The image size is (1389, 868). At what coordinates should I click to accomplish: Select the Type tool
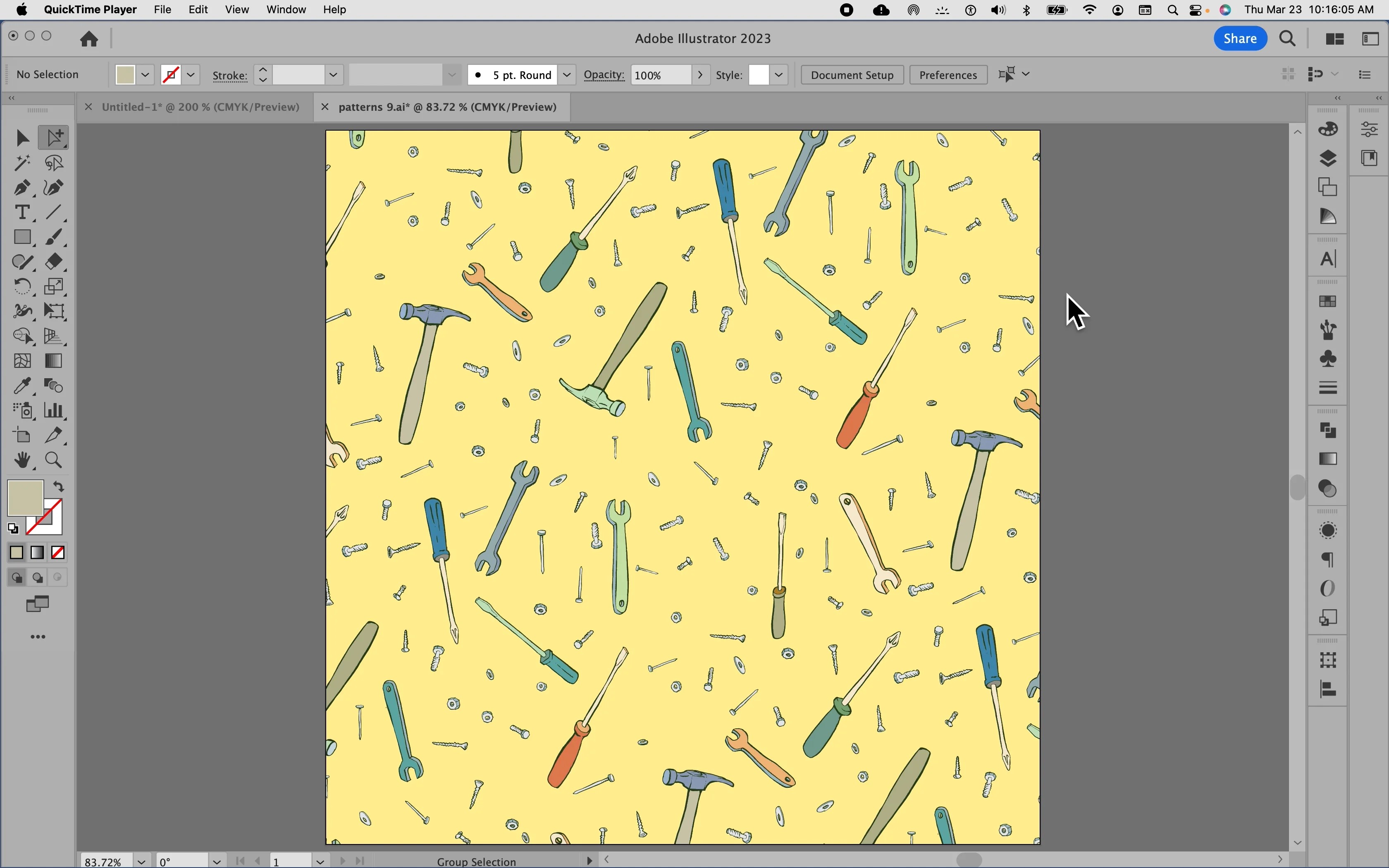tap(22, 212)
